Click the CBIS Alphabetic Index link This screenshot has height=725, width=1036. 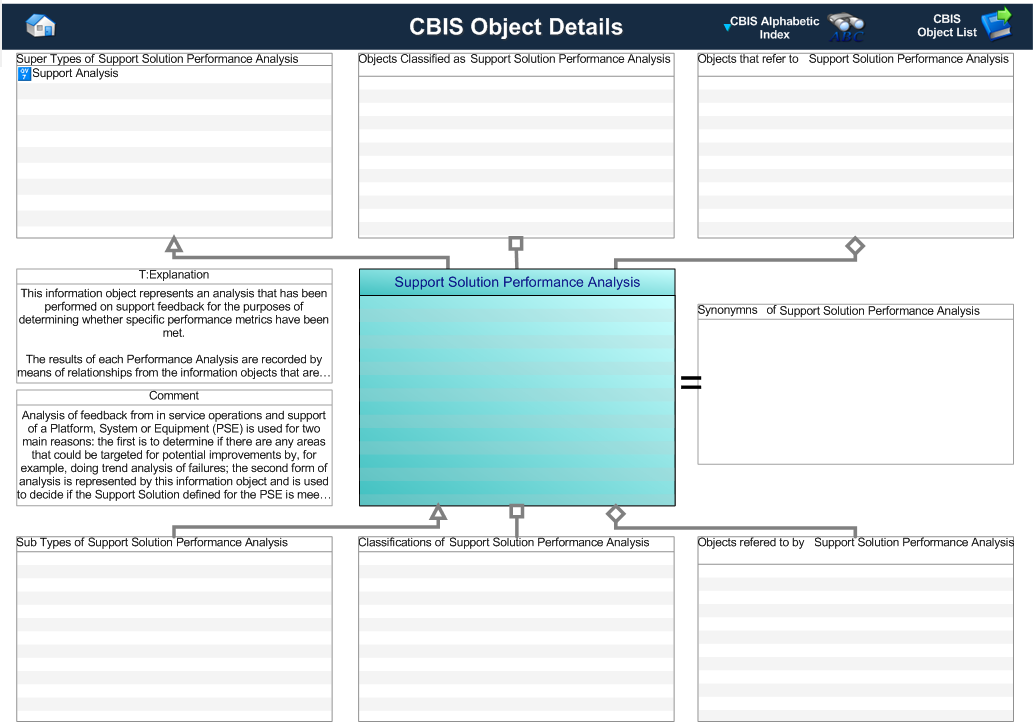[774, 28]
